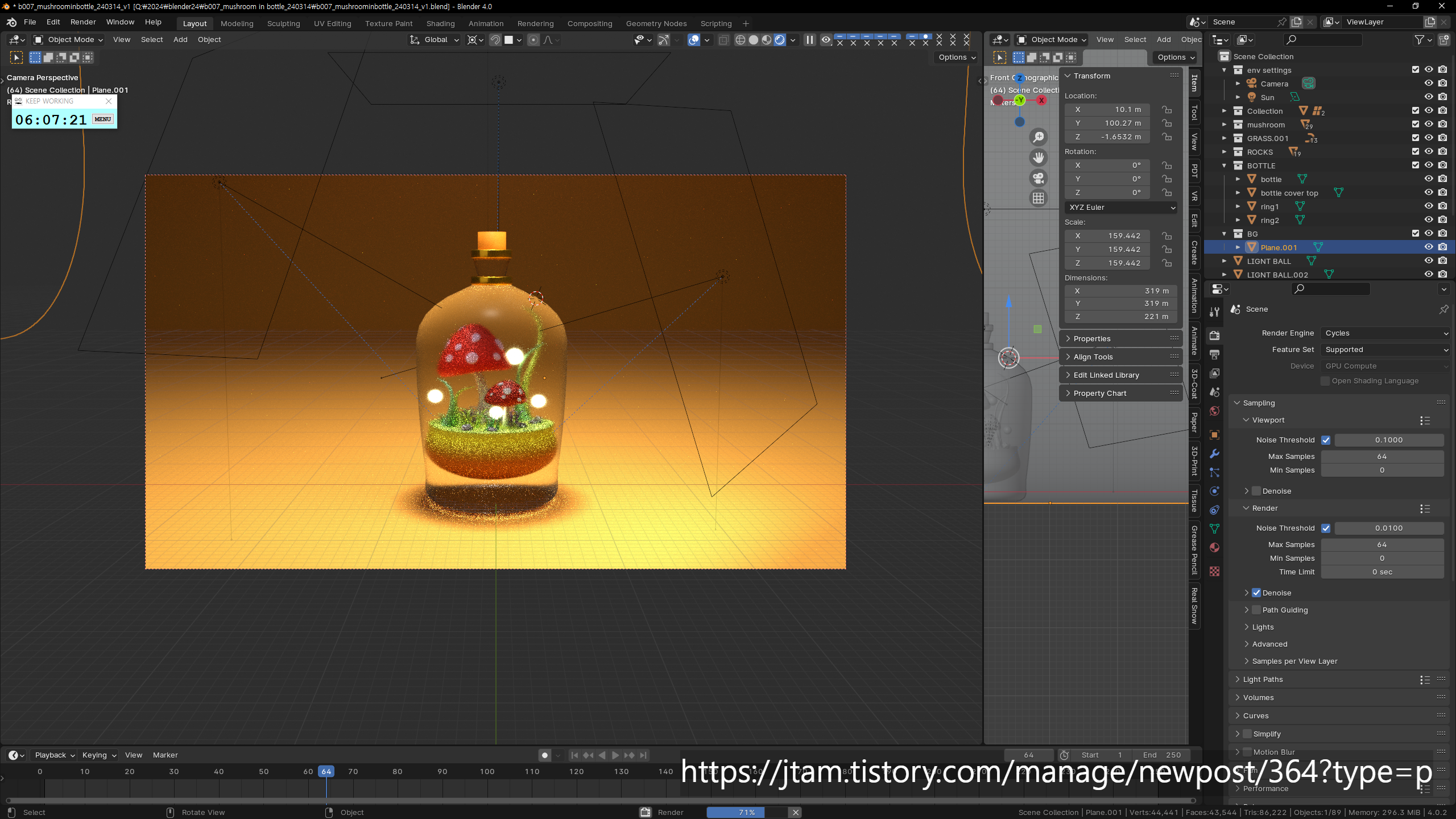Disable the Render Denoise checkbox
Viewport: 1456px width, 819px height.
tap(1256, 593)
